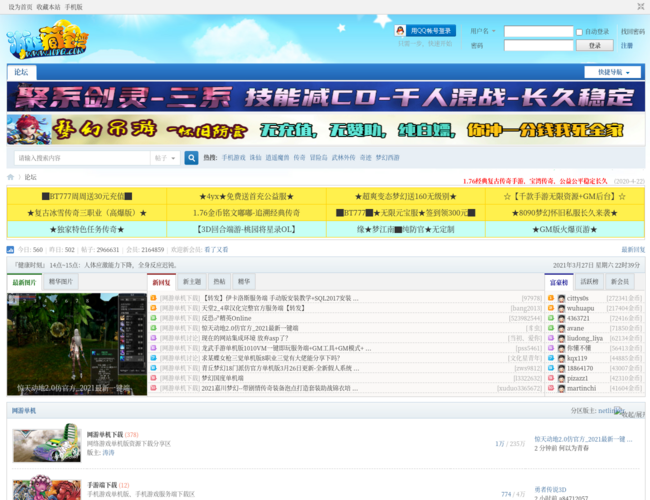Click folder icon beside 天堂2_4章汉化 thread
This screenshot has height=500, width=650.
tap(153, 308)
